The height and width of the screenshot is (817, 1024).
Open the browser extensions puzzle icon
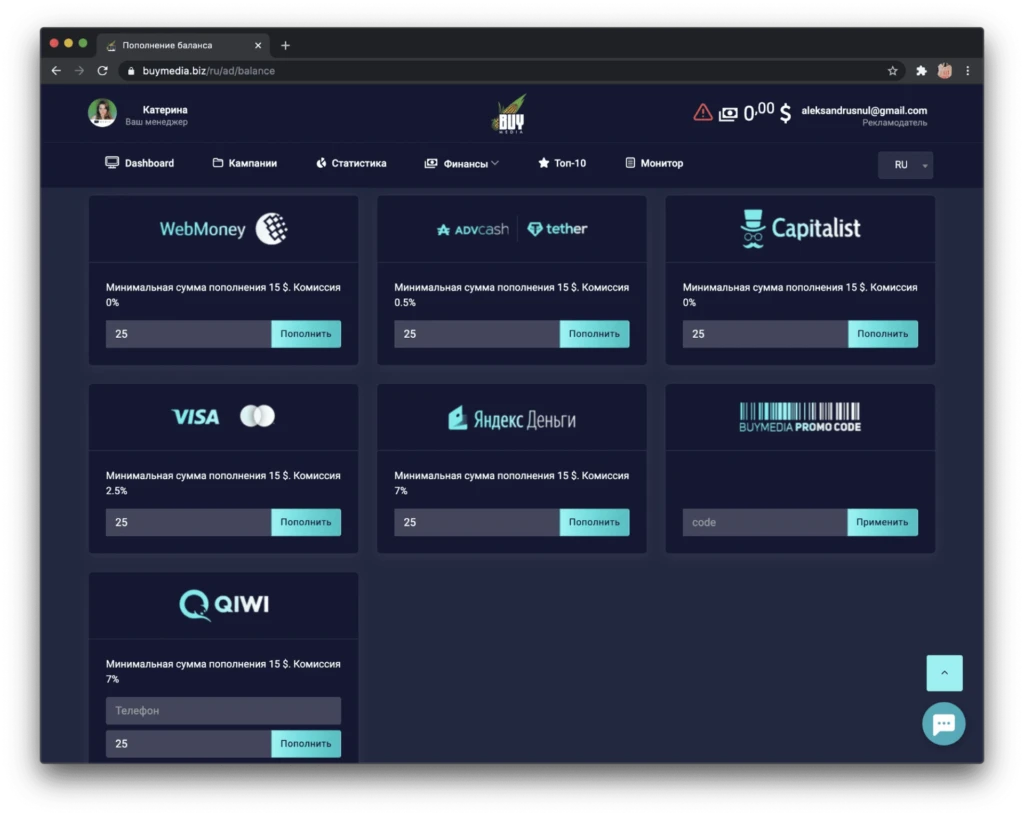pyautogui.click(x=921, y=71)
